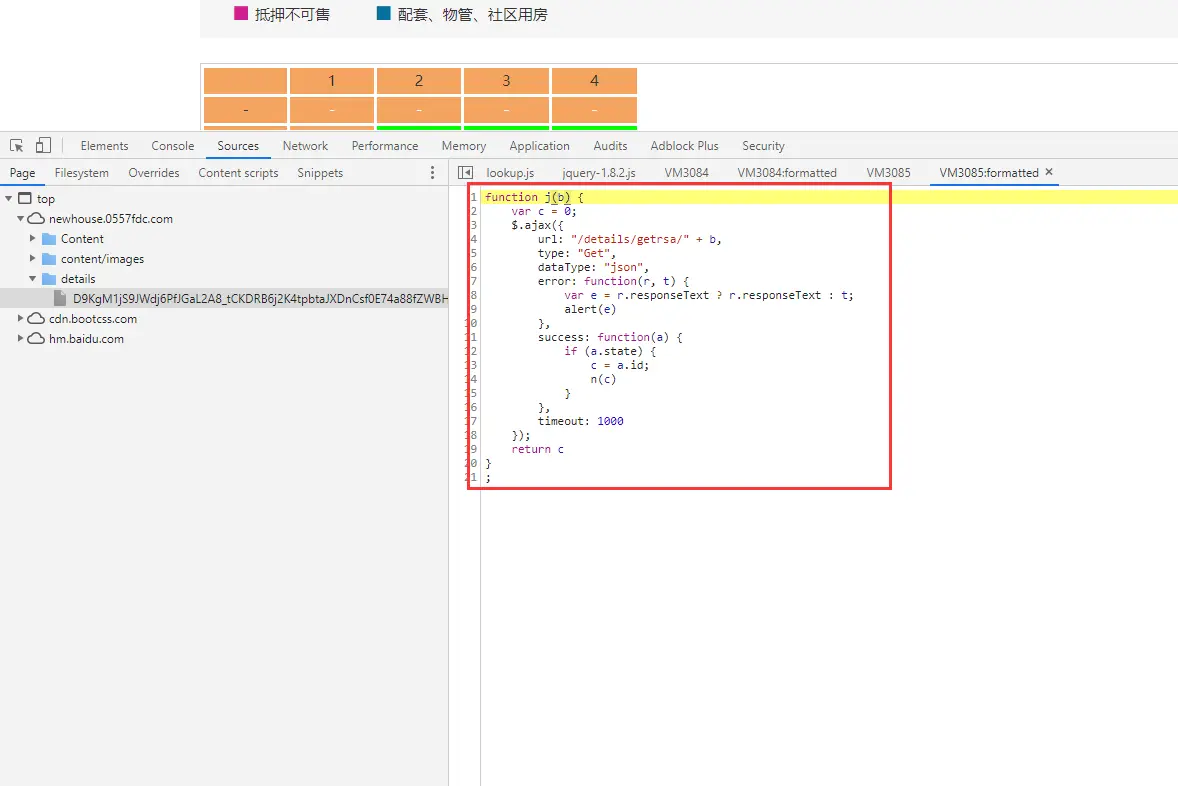Toggle the device toolbar icon
The height and width of the screenshot is (786, 1178).
click(44, 145)
